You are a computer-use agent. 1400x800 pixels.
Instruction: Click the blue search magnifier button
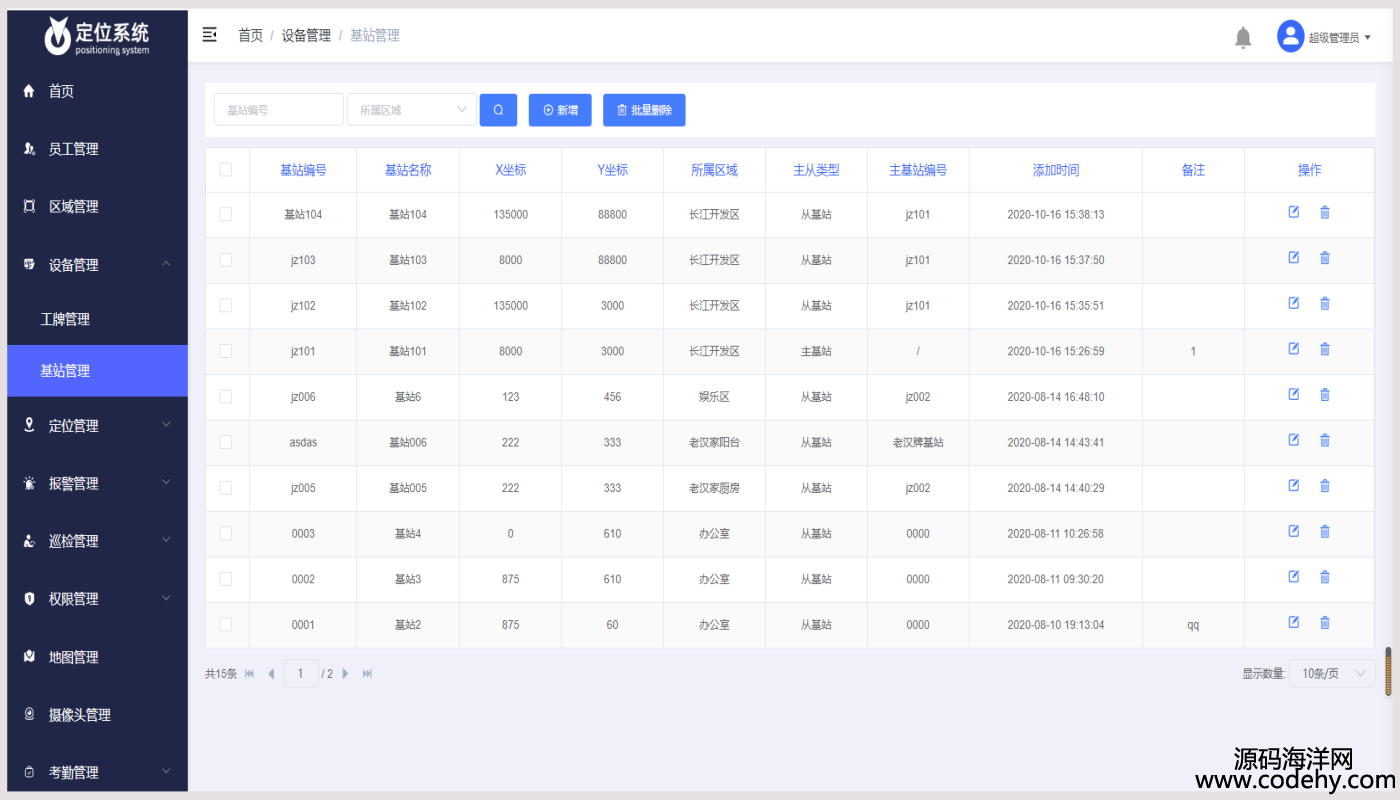pos(498,110)
